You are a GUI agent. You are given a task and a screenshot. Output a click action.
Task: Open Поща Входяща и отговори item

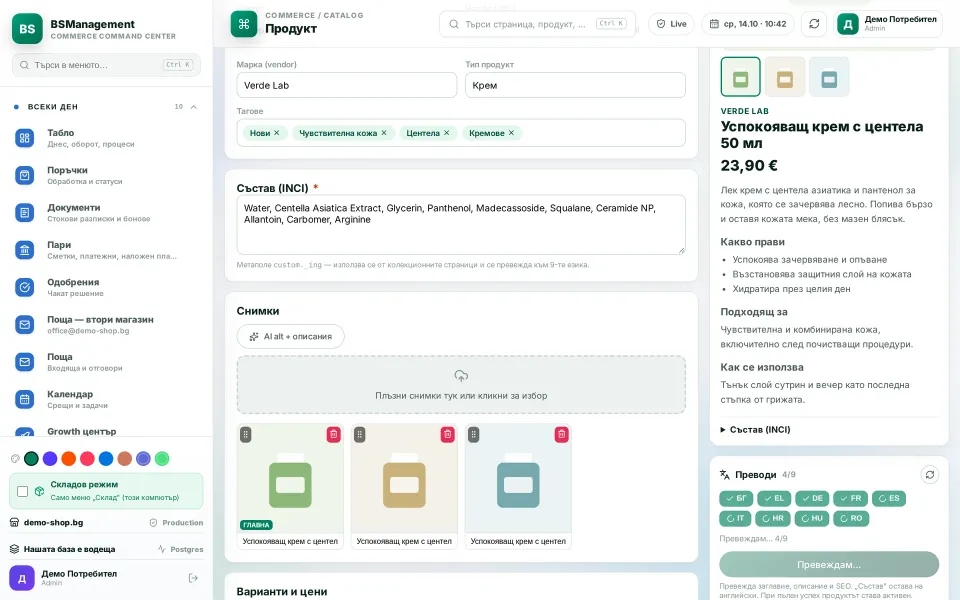[x=106, y=362]
